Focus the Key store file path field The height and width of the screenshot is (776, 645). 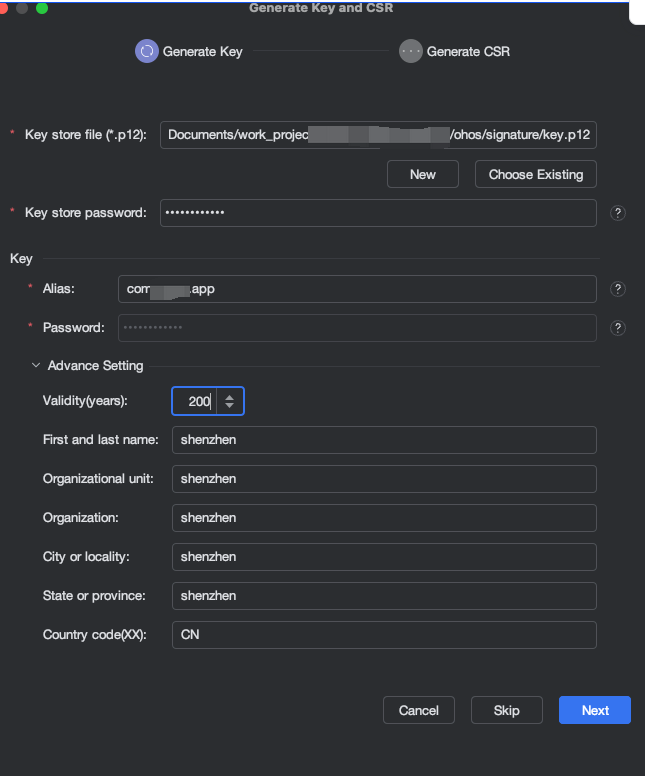(x=378, y=135)
